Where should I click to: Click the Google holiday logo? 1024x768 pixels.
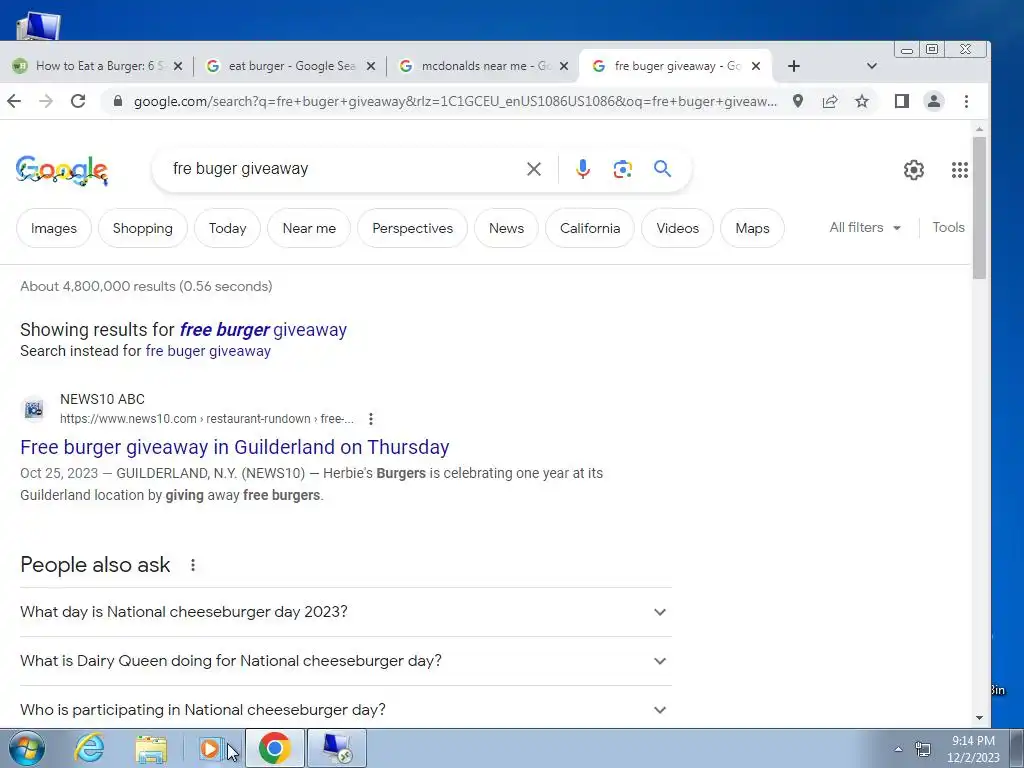point(62,170)
